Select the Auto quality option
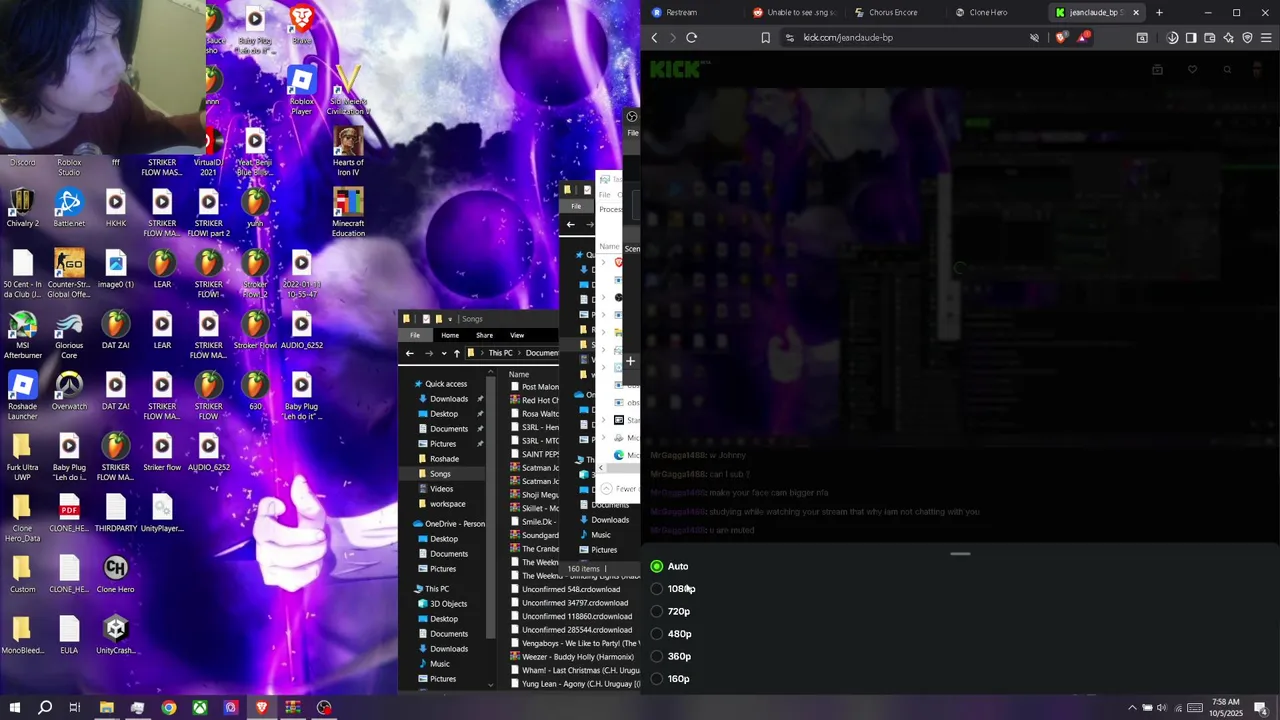This screenshot has height=720, width=1280. coord(669,566)
